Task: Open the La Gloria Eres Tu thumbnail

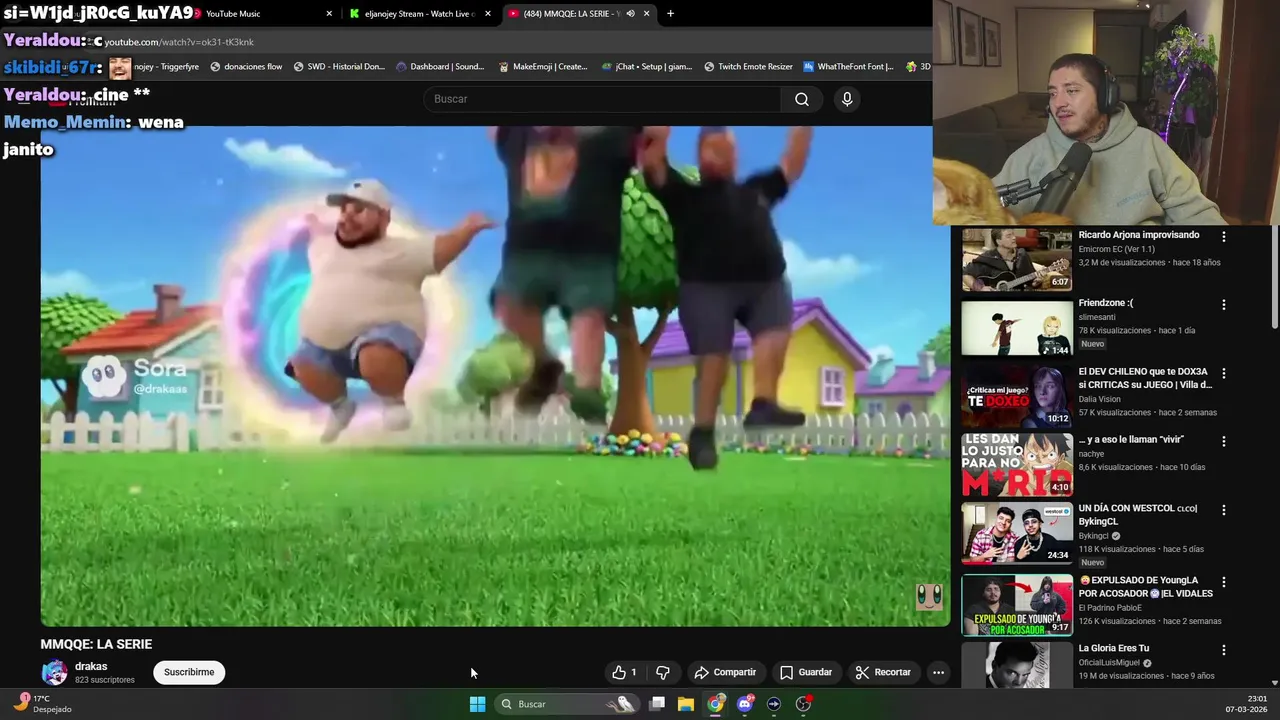Action: pyautogui.click(x=1017, y=665)
